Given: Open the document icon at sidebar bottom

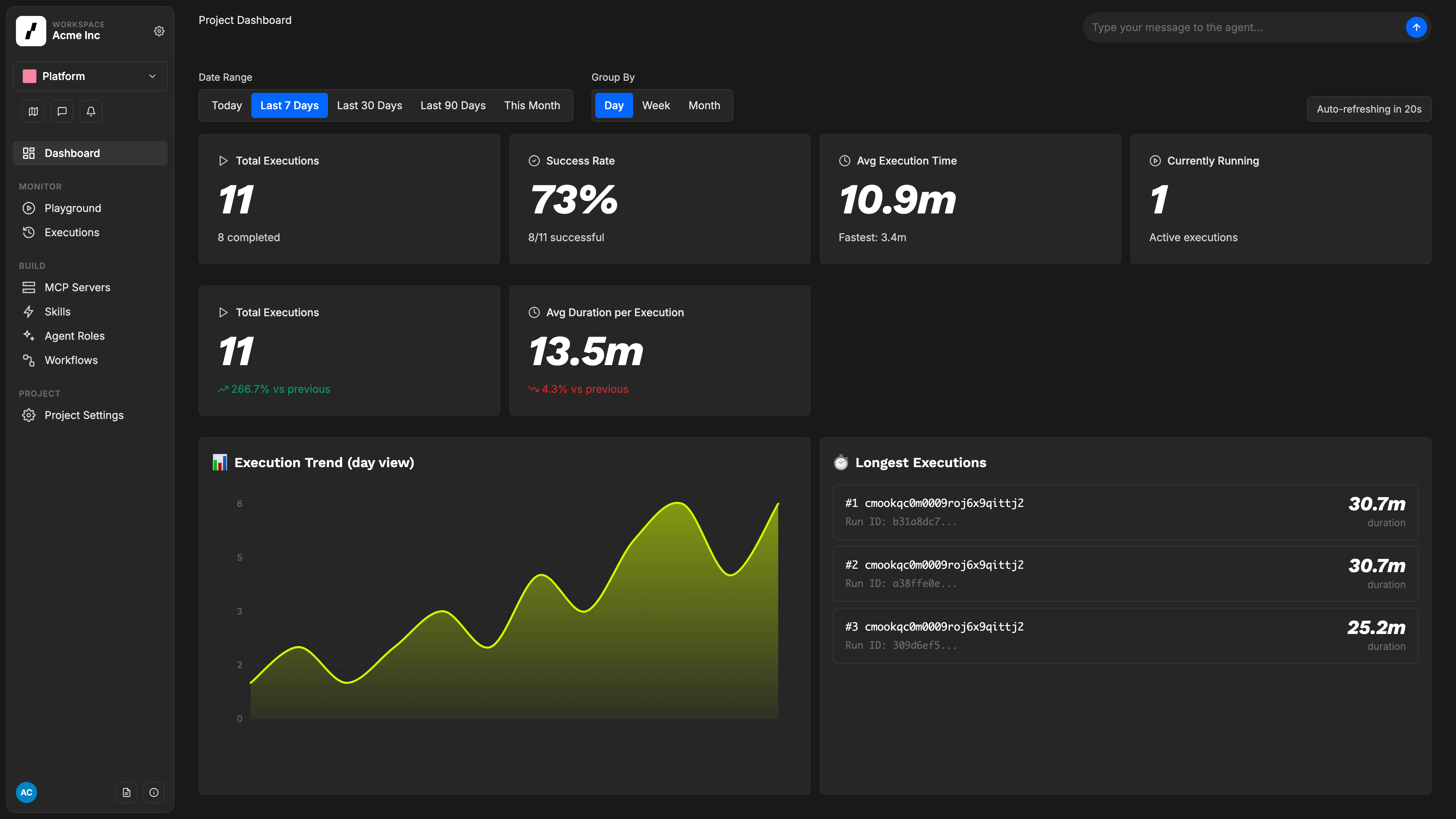Looking at the screenshot, I should pos(127,792).
